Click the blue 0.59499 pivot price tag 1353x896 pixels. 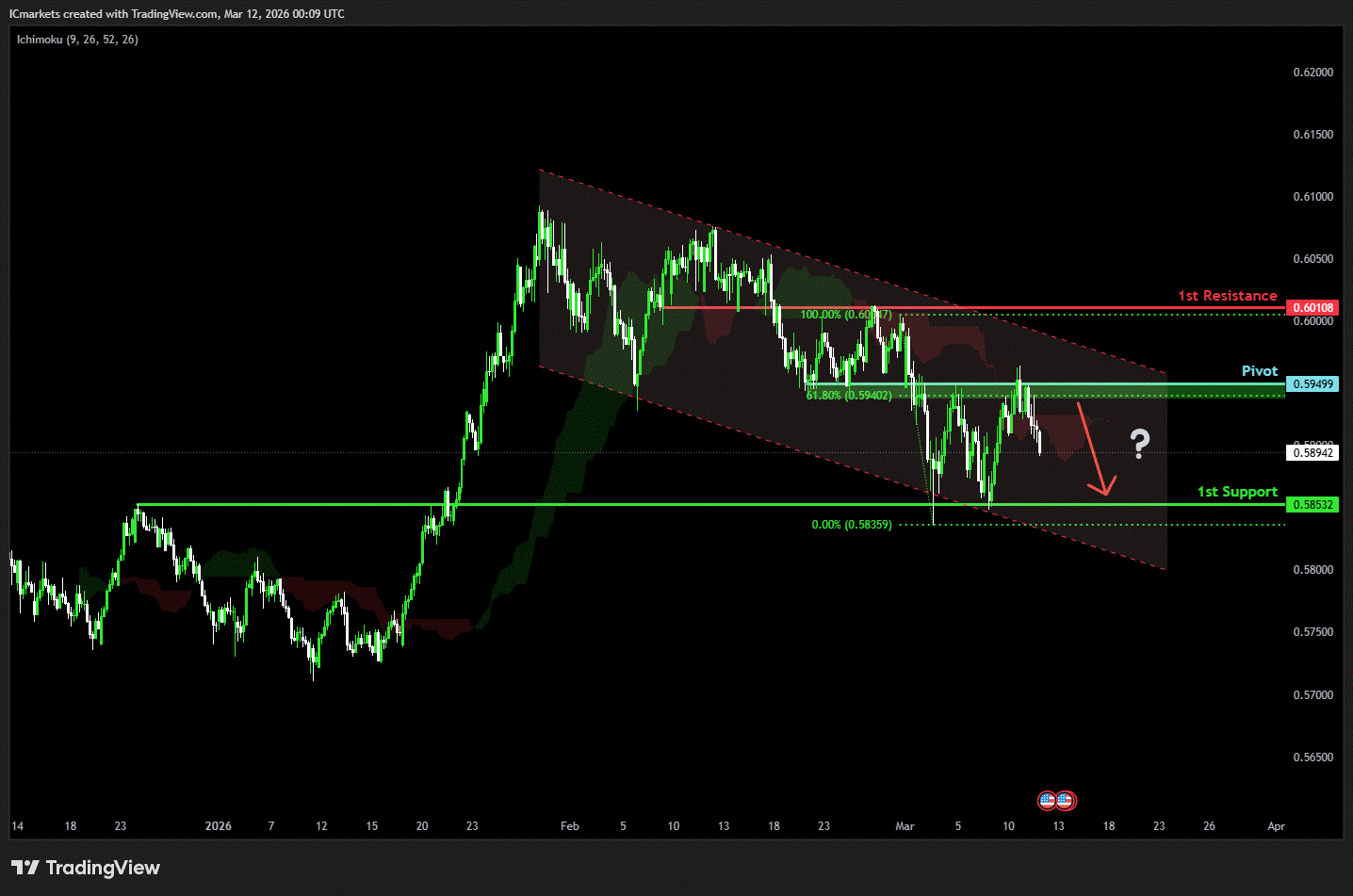click(1312, 384)
